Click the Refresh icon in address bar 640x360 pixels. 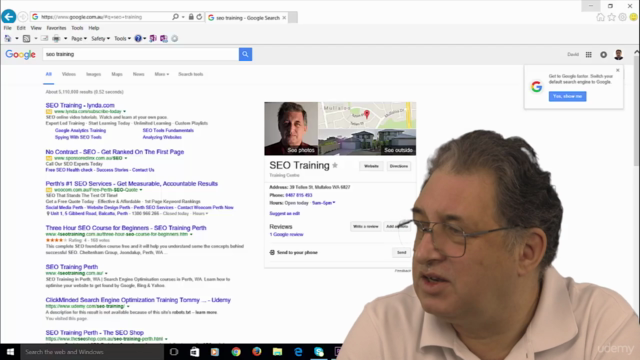pyautogui.click(x=199, y=17)
